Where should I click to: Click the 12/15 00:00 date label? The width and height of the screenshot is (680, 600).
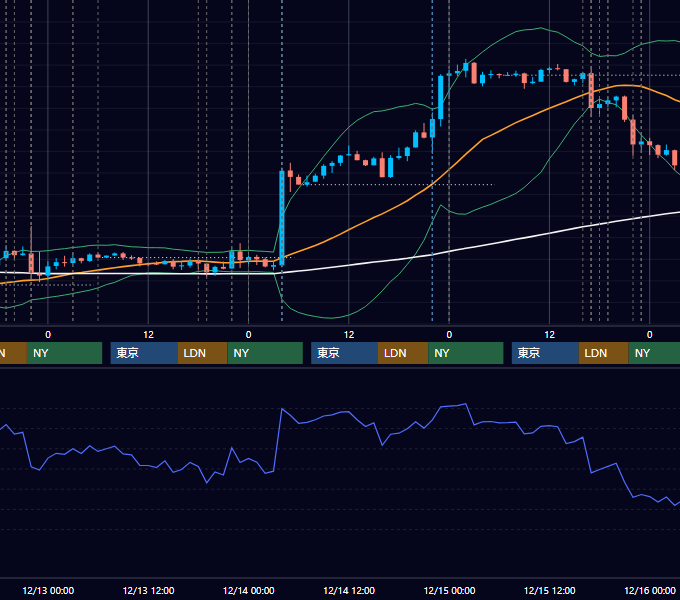[x=449, y=590]
